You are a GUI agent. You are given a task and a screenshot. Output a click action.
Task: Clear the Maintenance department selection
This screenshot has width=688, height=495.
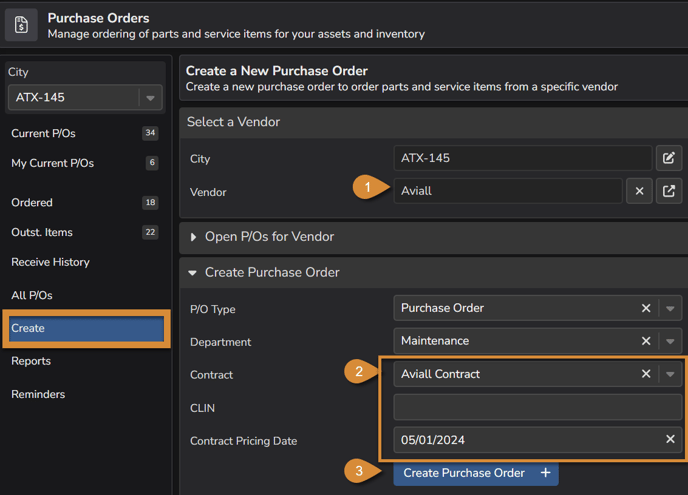click(646, 341)
